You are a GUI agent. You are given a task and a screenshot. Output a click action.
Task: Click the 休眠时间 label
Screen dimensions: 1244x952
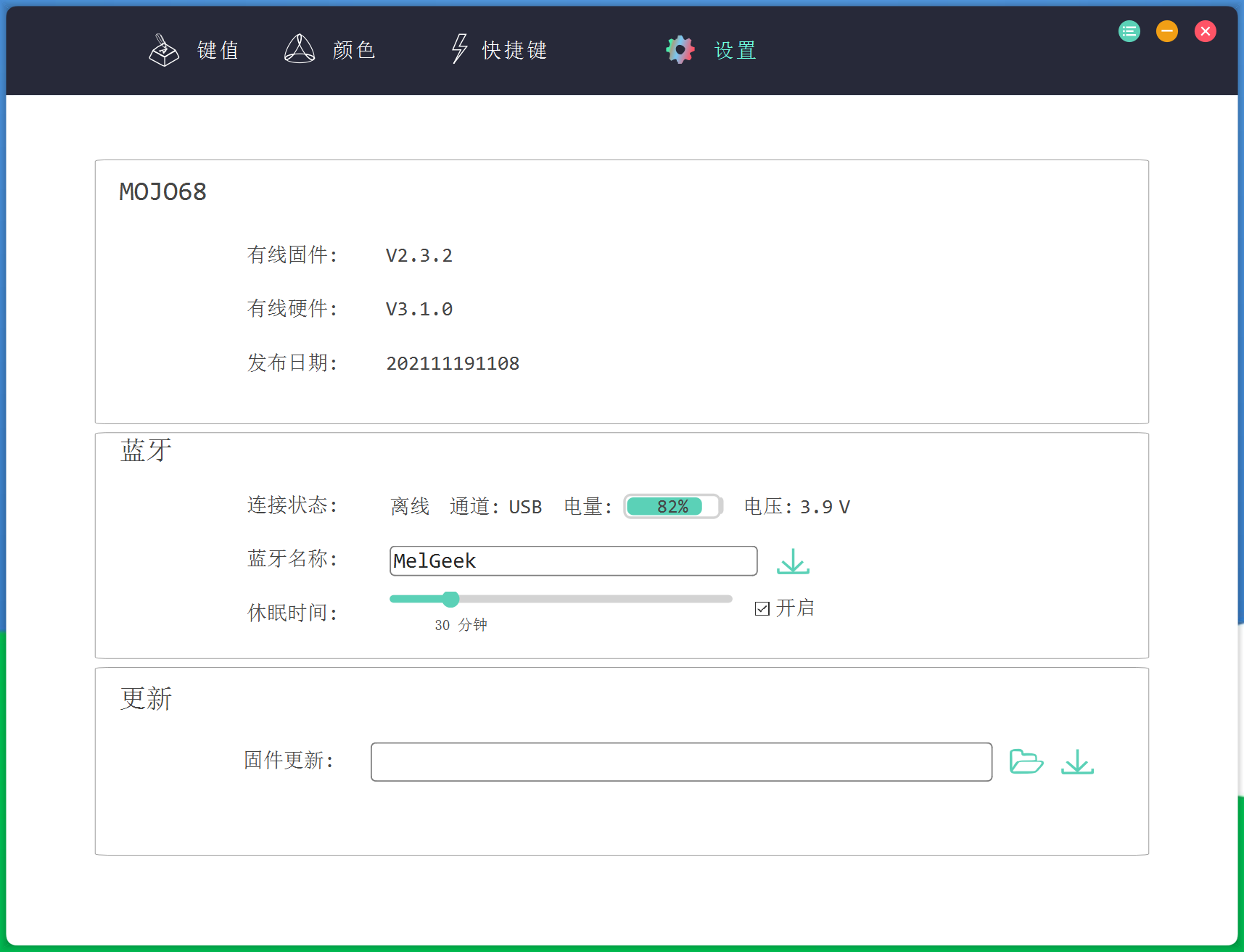coord(292,613)
